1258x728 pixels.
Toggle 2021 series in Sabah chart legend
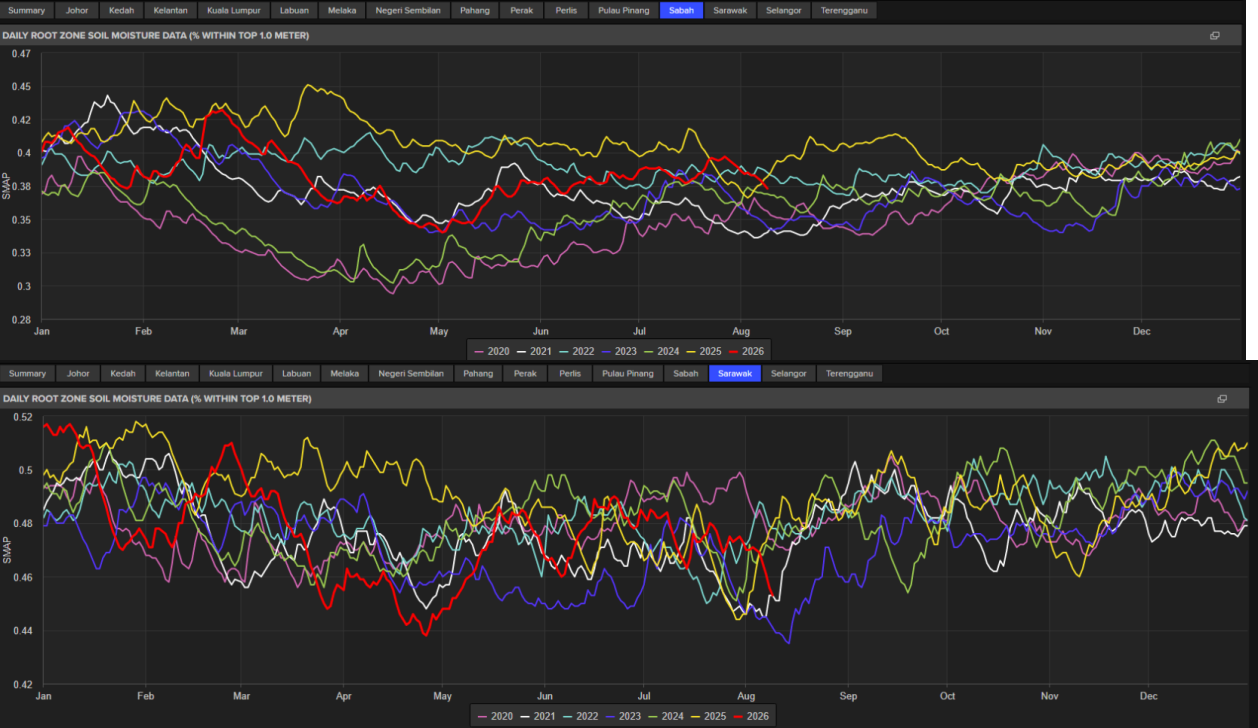coord(533,352)
